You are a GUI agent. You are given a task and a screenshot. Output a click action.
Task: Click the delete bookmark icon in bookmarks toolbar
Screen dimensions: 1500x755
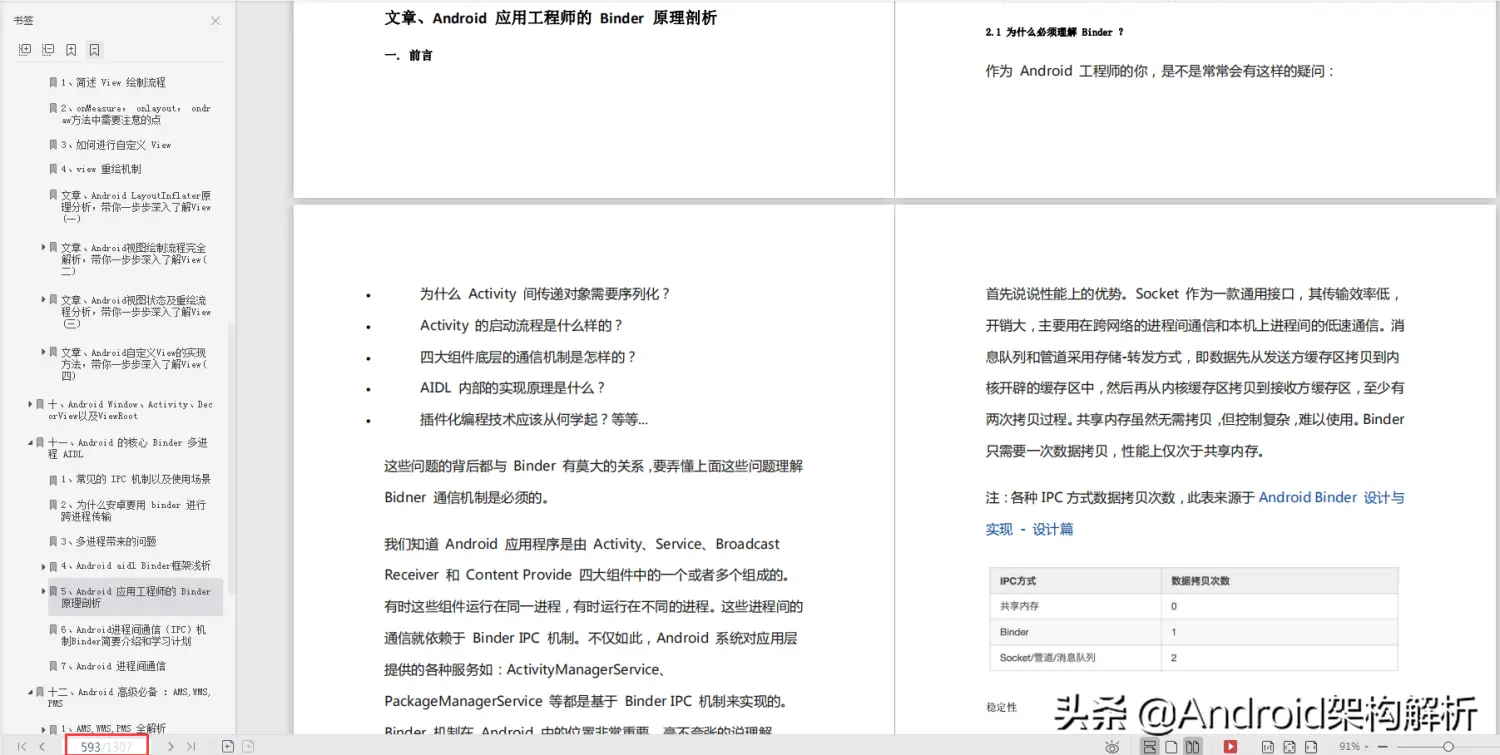(94, 50)
